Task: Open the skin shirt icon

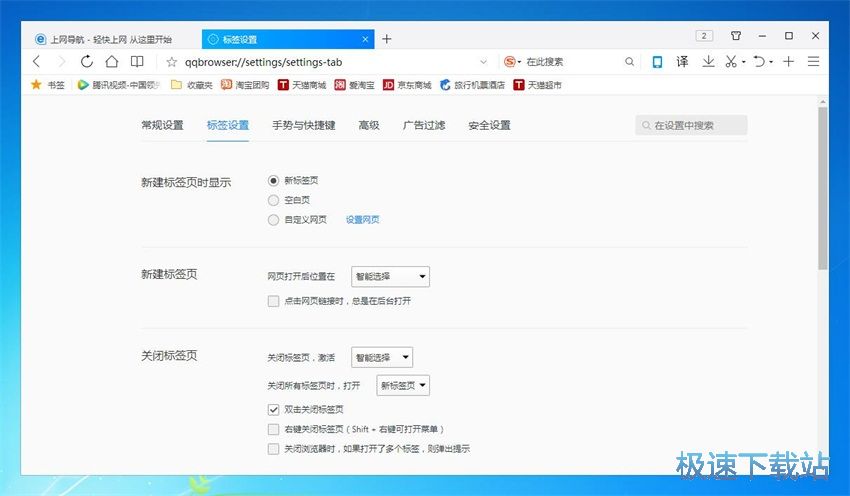Action: 736,36
